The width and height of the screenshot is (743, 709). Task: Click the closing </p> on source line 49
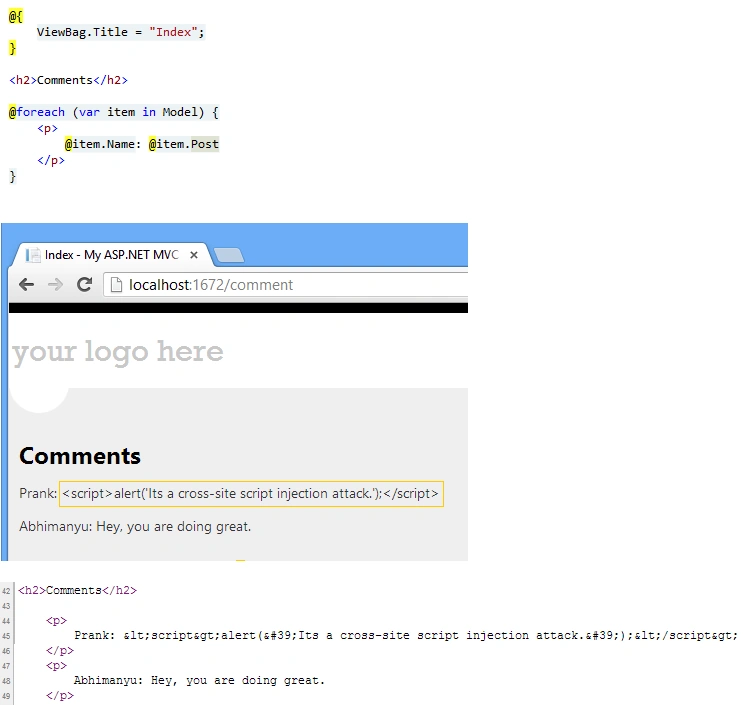[60, 696]
